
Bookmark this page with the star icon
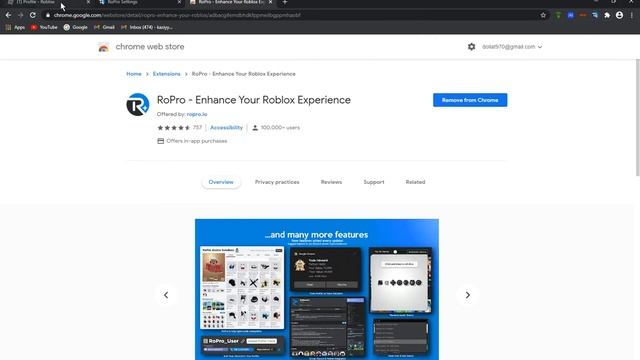click(543, 15)
